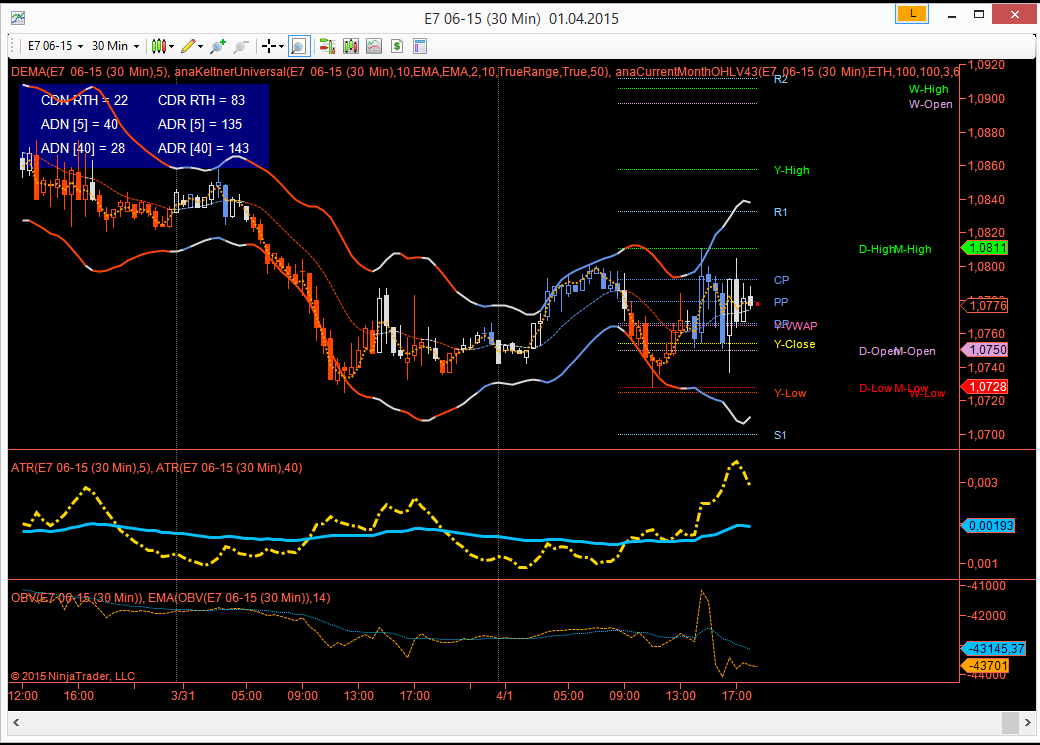Select the crosshair cursor icon

[x=269, y=46]
